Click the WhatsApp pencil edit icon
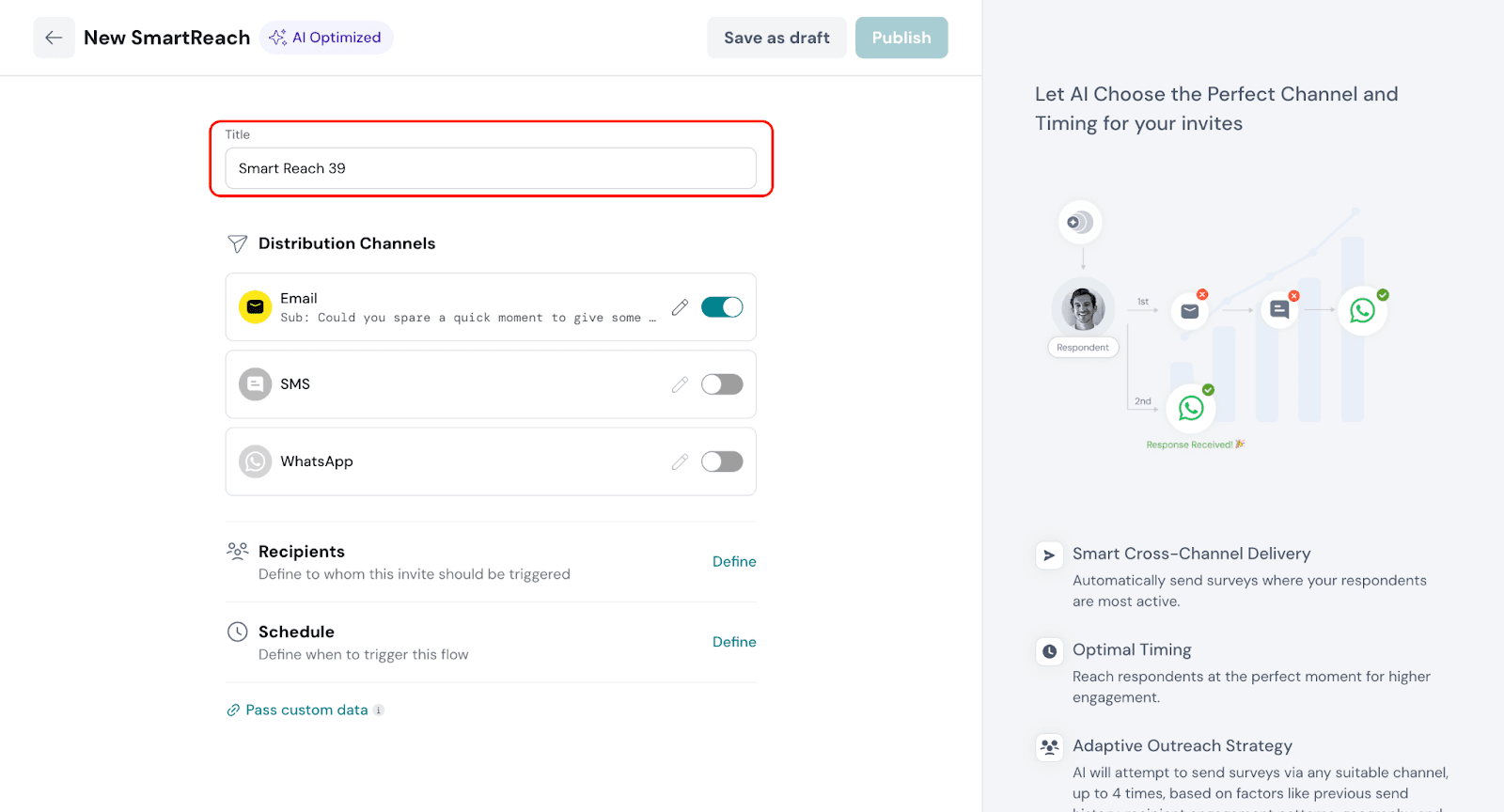 click(680, 461)
